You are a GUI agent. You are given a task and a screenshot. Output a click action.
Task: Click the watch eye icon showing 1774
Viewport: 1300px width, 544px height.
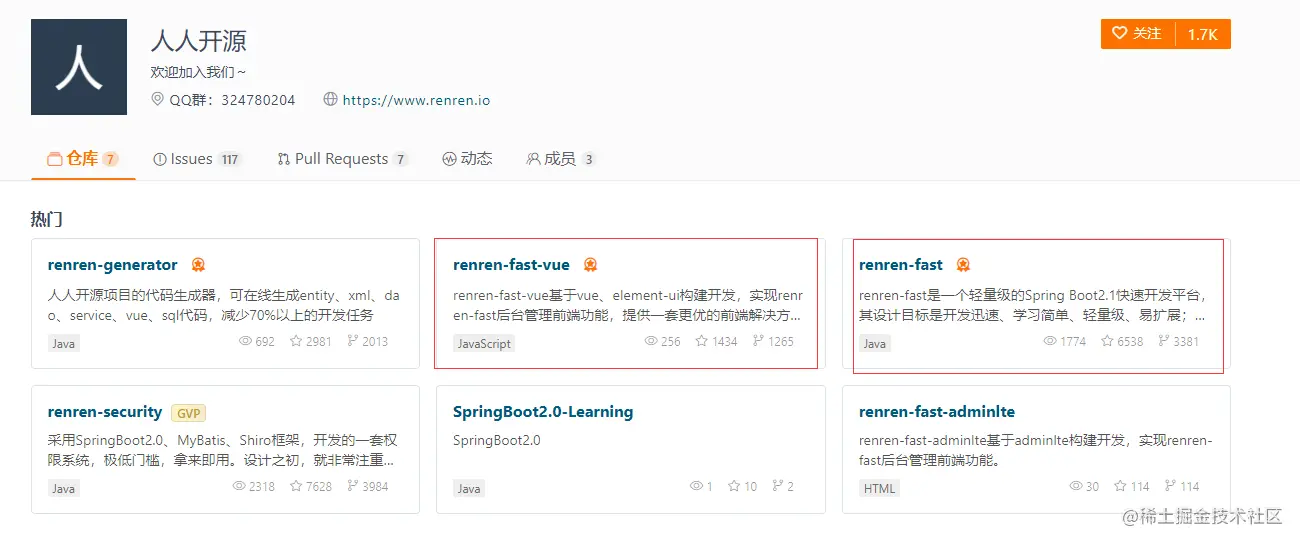tap(1049, 341)
